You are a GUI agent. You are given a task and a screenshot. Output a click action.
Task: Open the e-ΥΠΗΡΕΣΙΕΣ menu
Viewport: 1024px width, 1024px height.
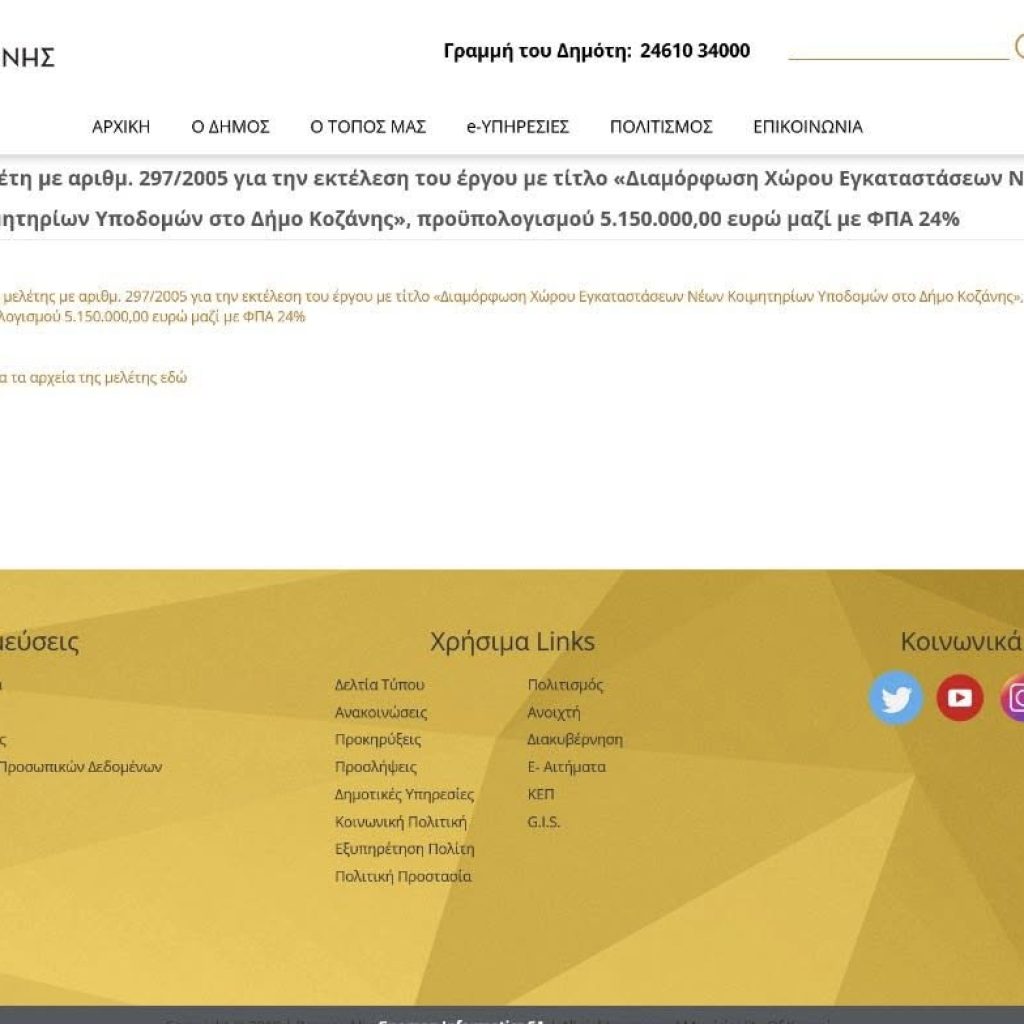click(518, 127)
